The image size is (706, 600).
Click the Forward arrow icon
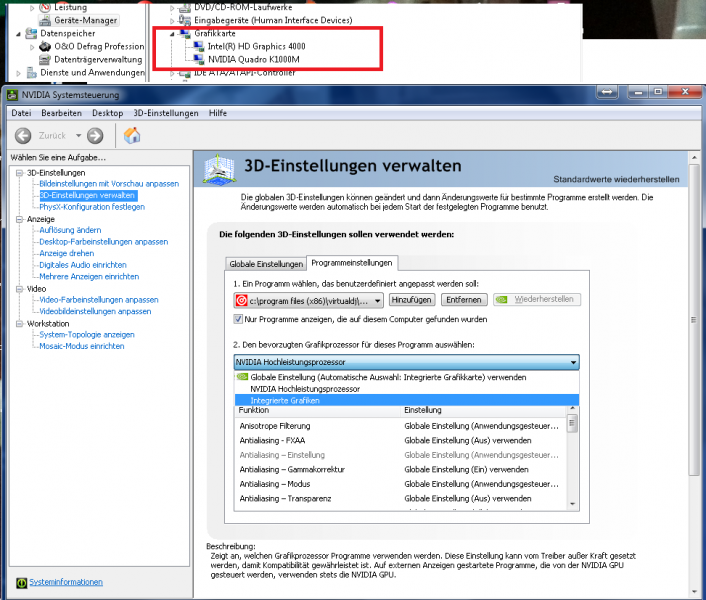(x=95, y=135)
